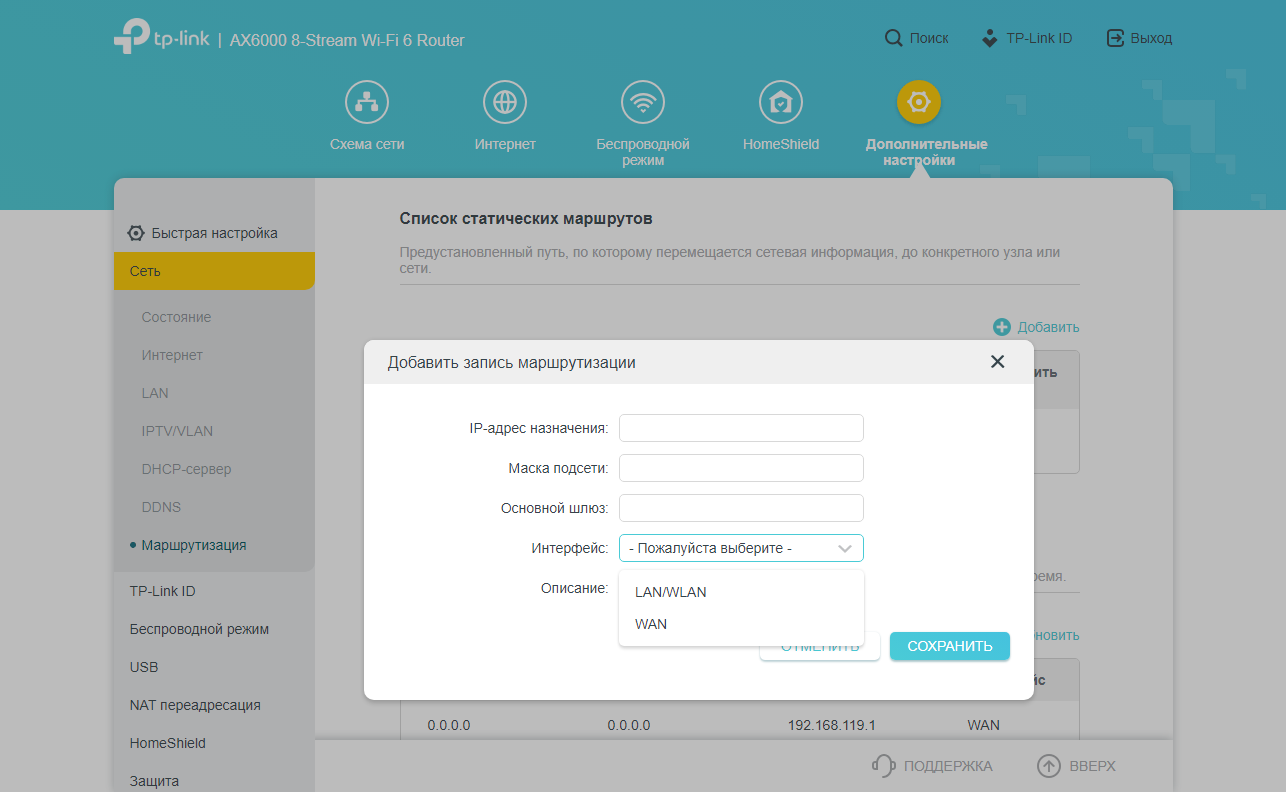Click the ПОДДЕРЖКА headset icon
Image resolution: width=1286 pixels, height=792 pixels.
884,766
